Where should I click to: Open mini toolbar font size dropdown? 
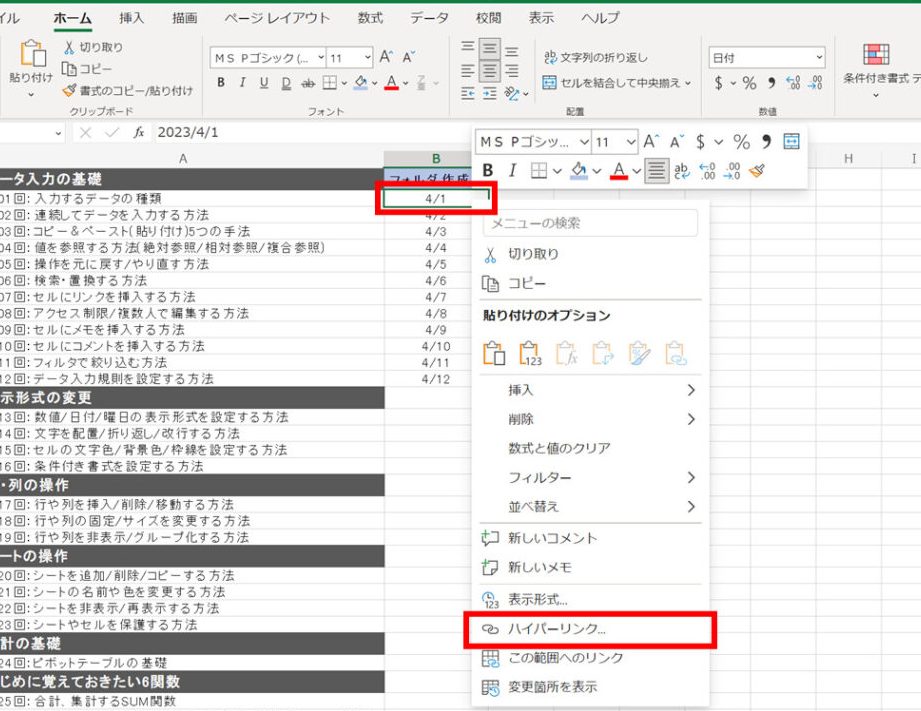point(630,142)
